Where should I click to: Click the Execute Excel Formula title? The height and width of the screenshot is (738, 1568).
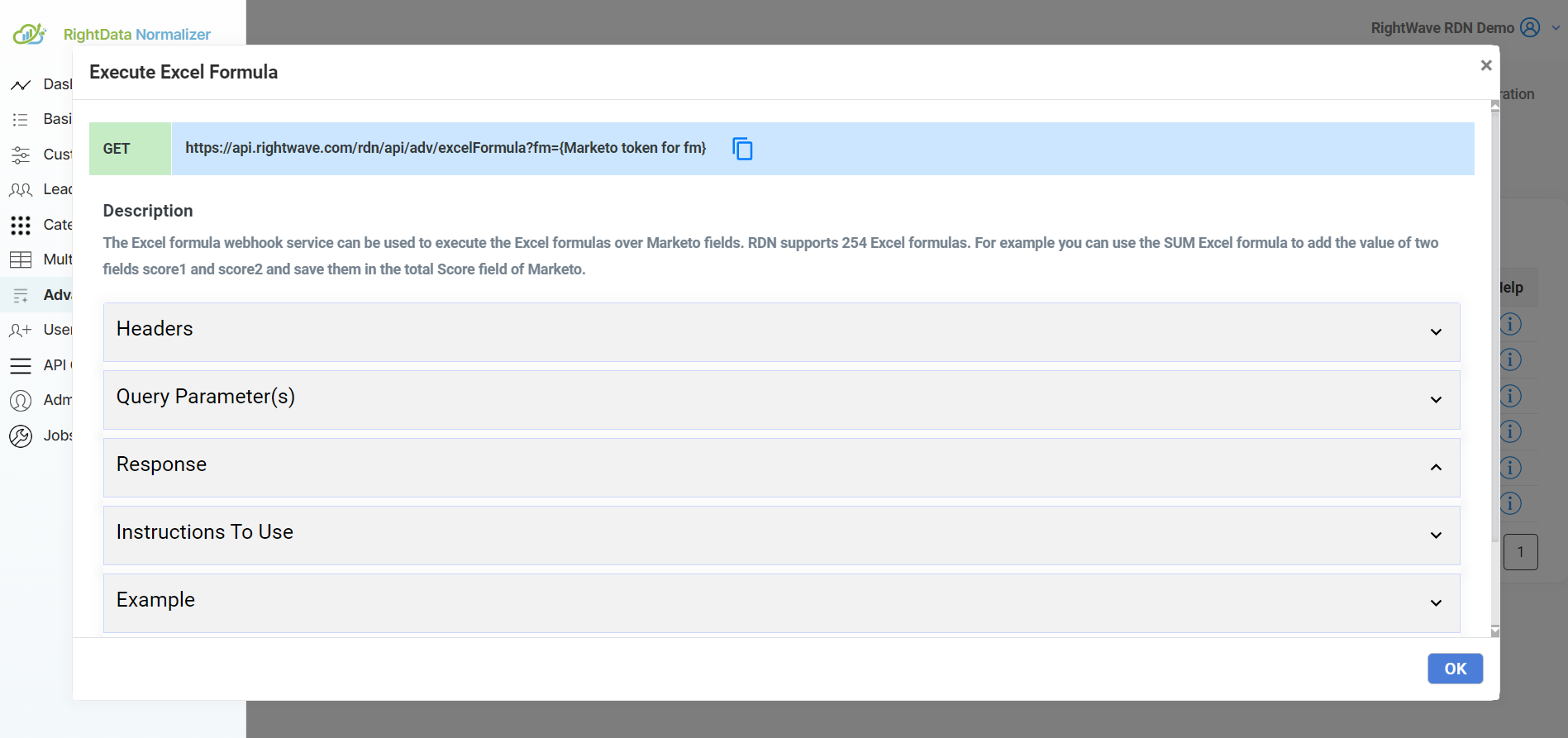(183, 72)
